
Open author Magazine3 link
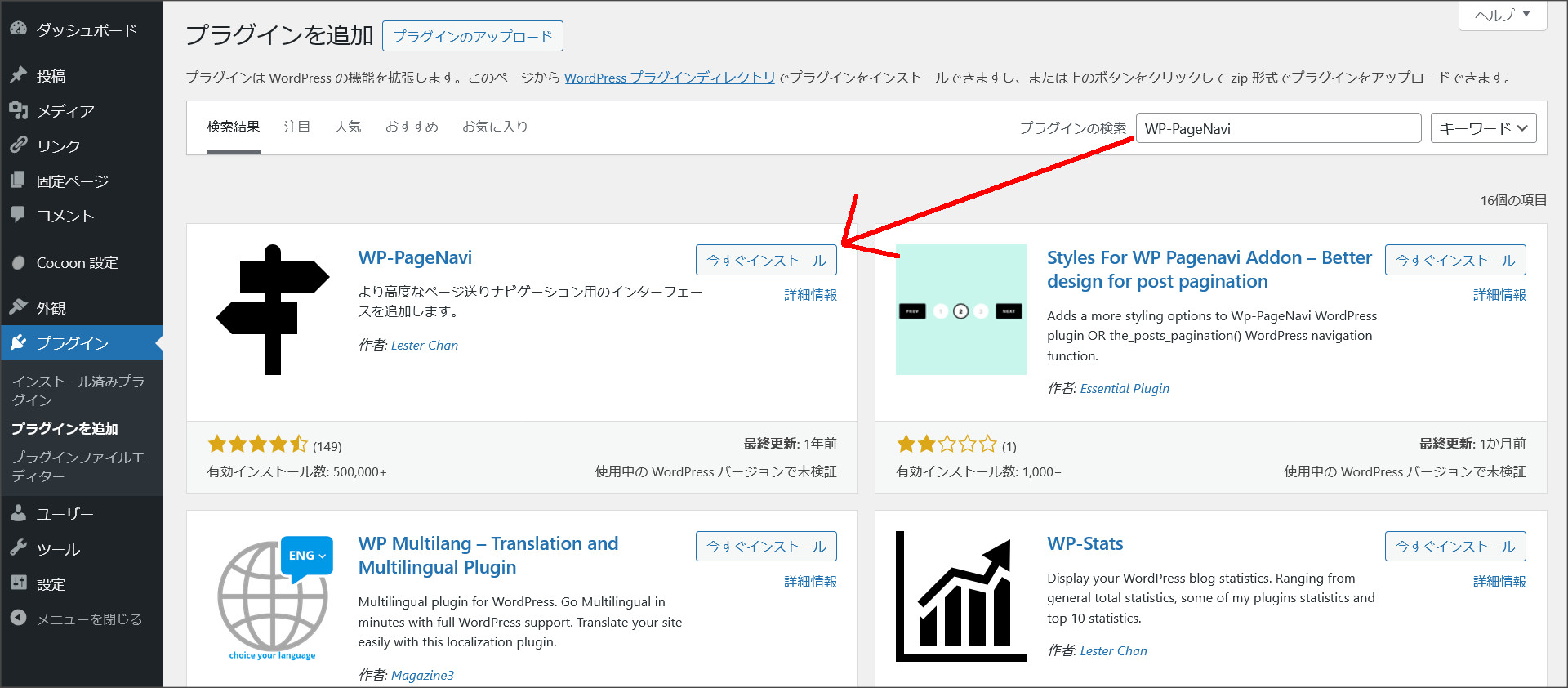[x=422, y=675]
